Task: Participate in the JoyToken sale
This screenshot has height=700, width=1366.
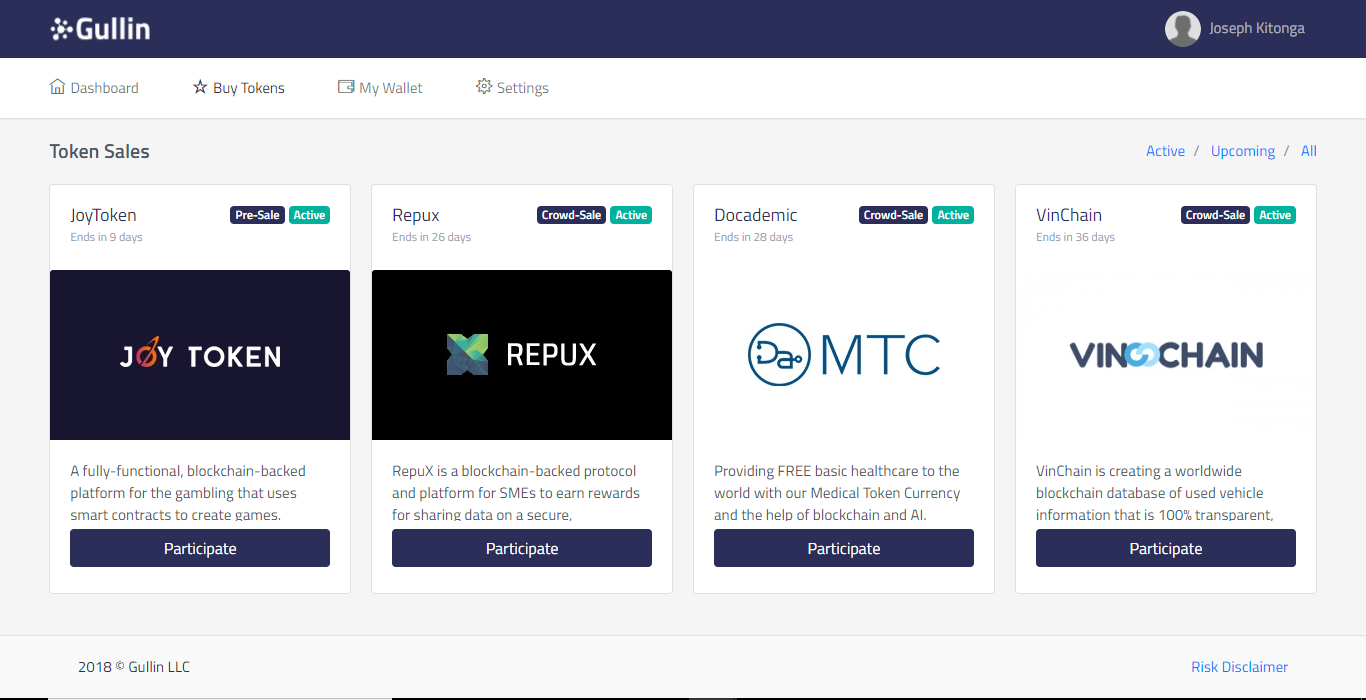Action: (x=200, y=548)
